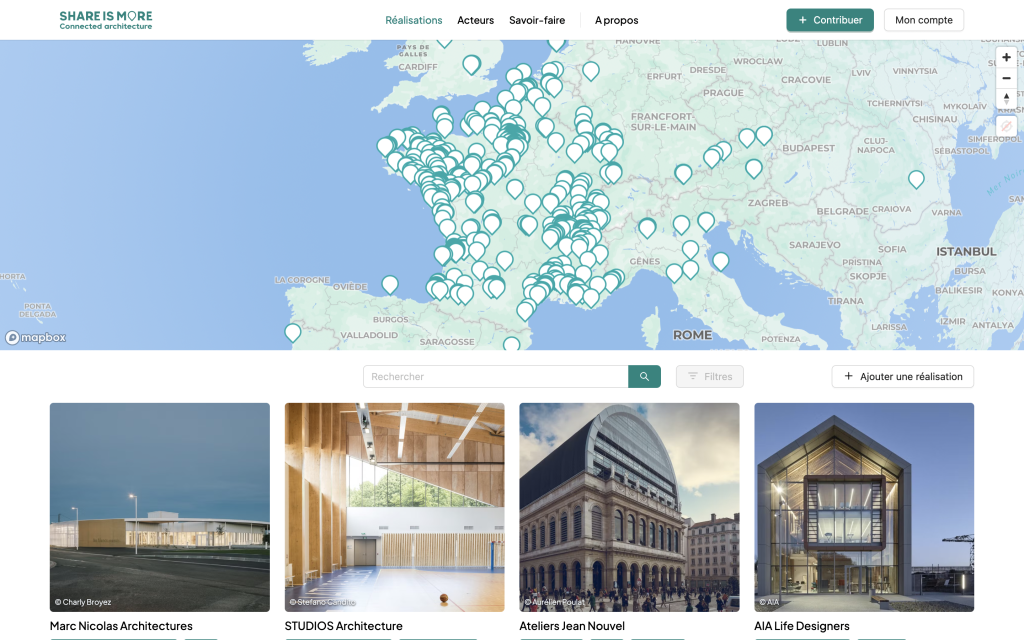
Task: Click the SARAGOSSE label on the map
Action: [x=447, y=342]
